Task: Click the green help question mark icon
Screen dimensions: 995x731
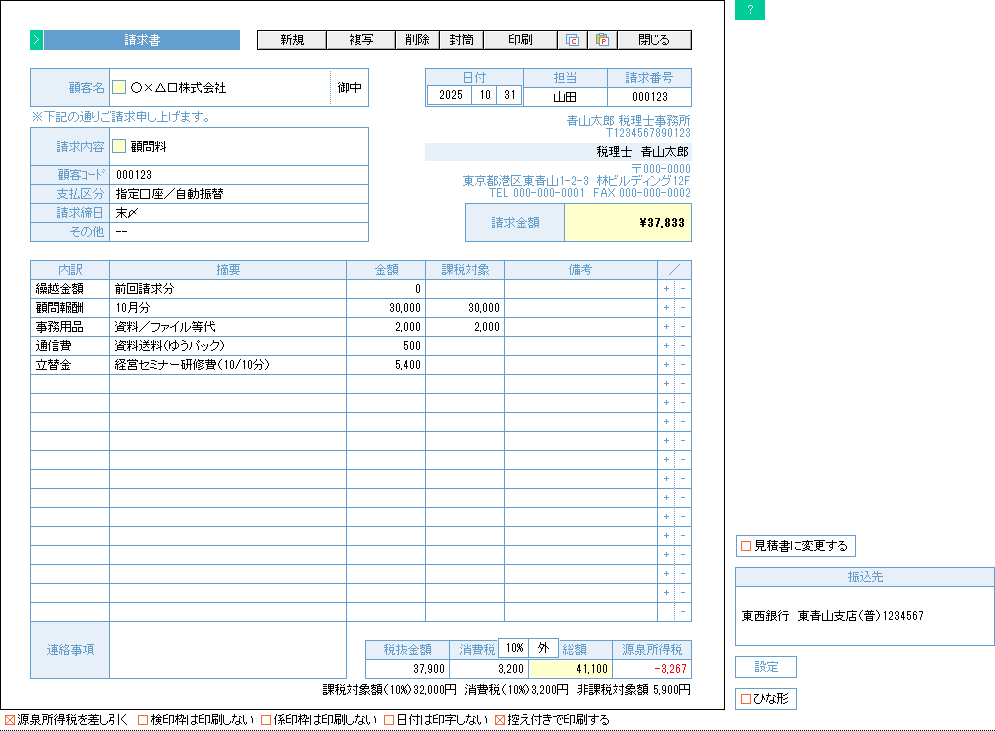Action: 749,11
